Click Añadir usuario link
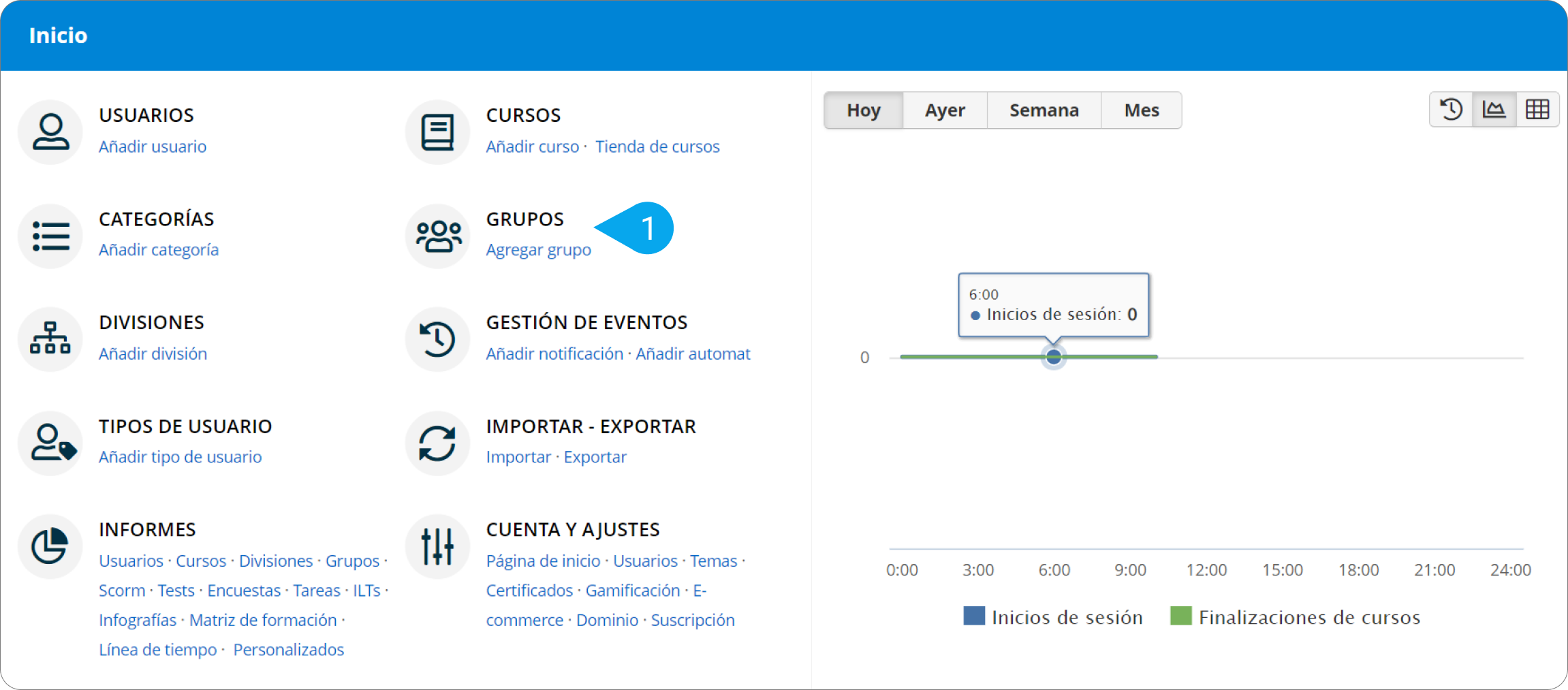The height and width of the screenshot is (690, 1568). 153,146
